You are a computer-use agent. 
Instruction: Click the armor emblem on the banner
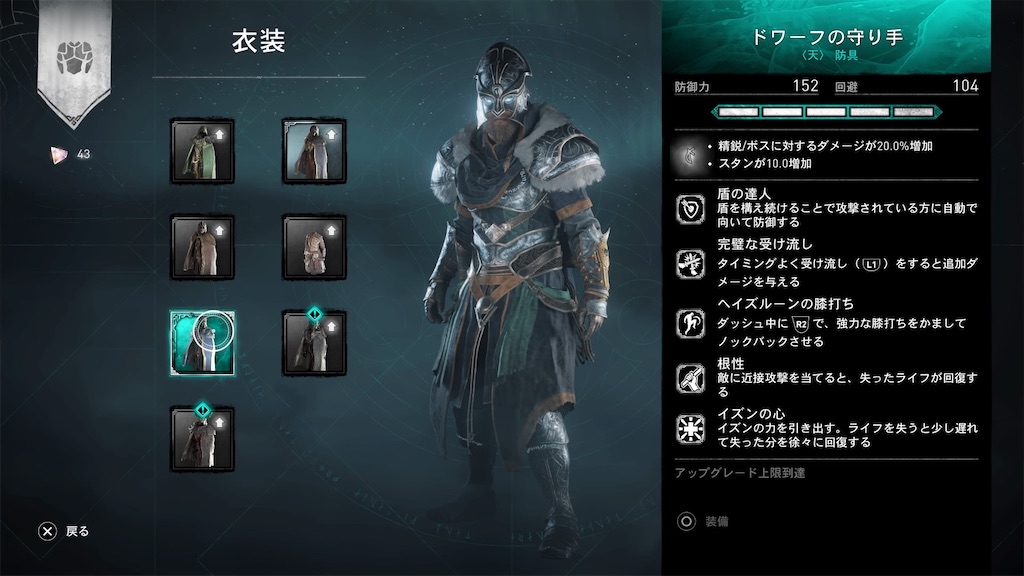coord(74,58)
